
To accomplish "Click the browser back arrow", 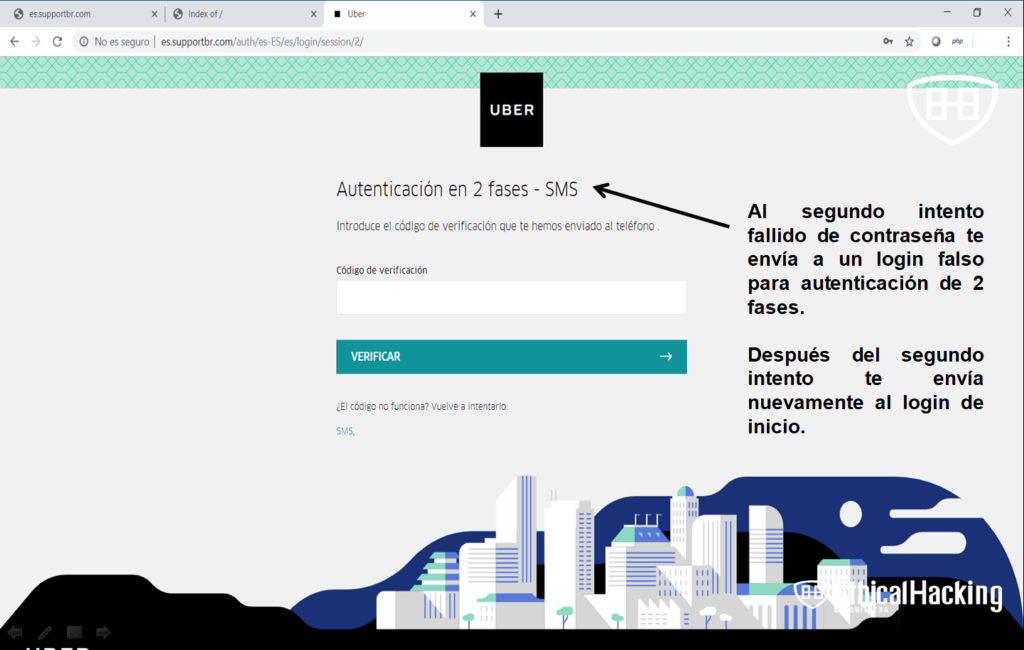I will pos(14,42).
